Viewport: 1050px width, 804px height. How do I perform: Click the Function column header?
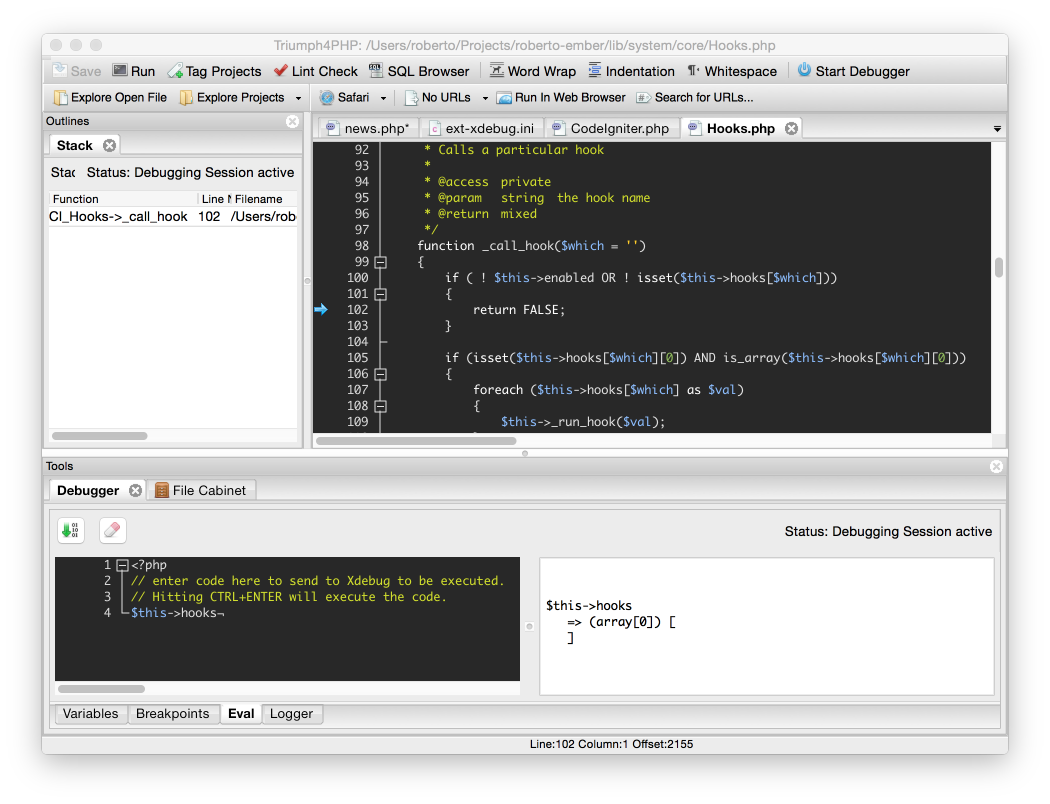123,199
